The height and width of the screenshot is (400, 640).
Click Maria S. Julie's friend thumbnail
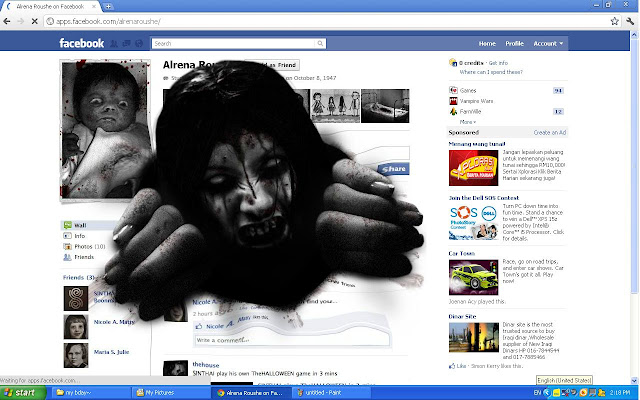click(76, 355)
